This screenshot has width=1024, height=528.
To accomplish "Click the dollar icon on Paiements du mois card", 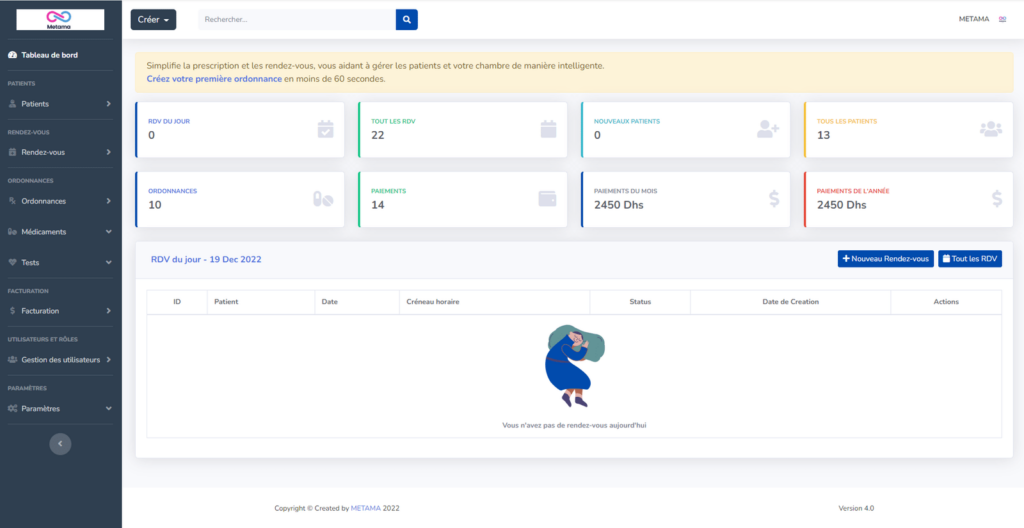I will pos(774,199).
